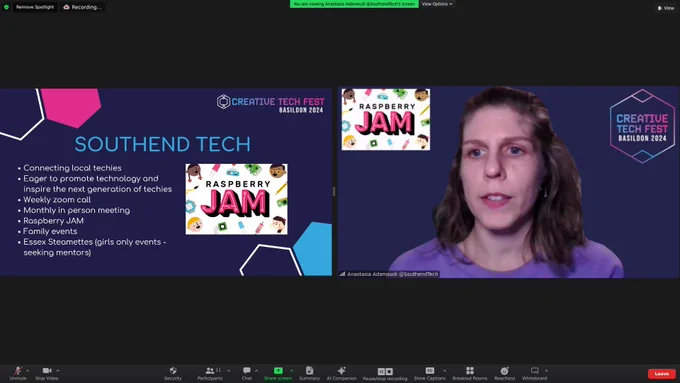Click the green screen-viewing banner
Screen dimensions: 680x383
click(354, 4)
